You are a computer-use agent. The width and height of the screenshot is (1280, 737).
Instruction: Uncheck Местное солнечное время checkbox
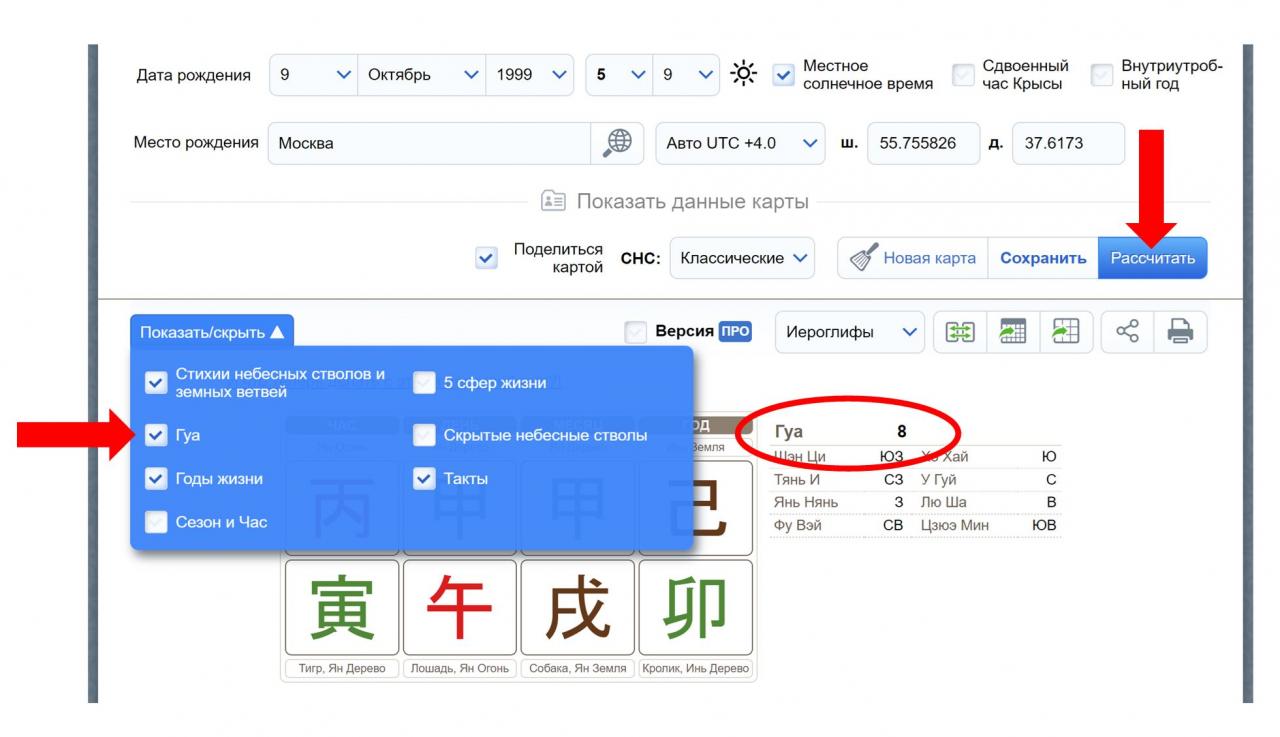pyautogui.click(x=784, y=75)
